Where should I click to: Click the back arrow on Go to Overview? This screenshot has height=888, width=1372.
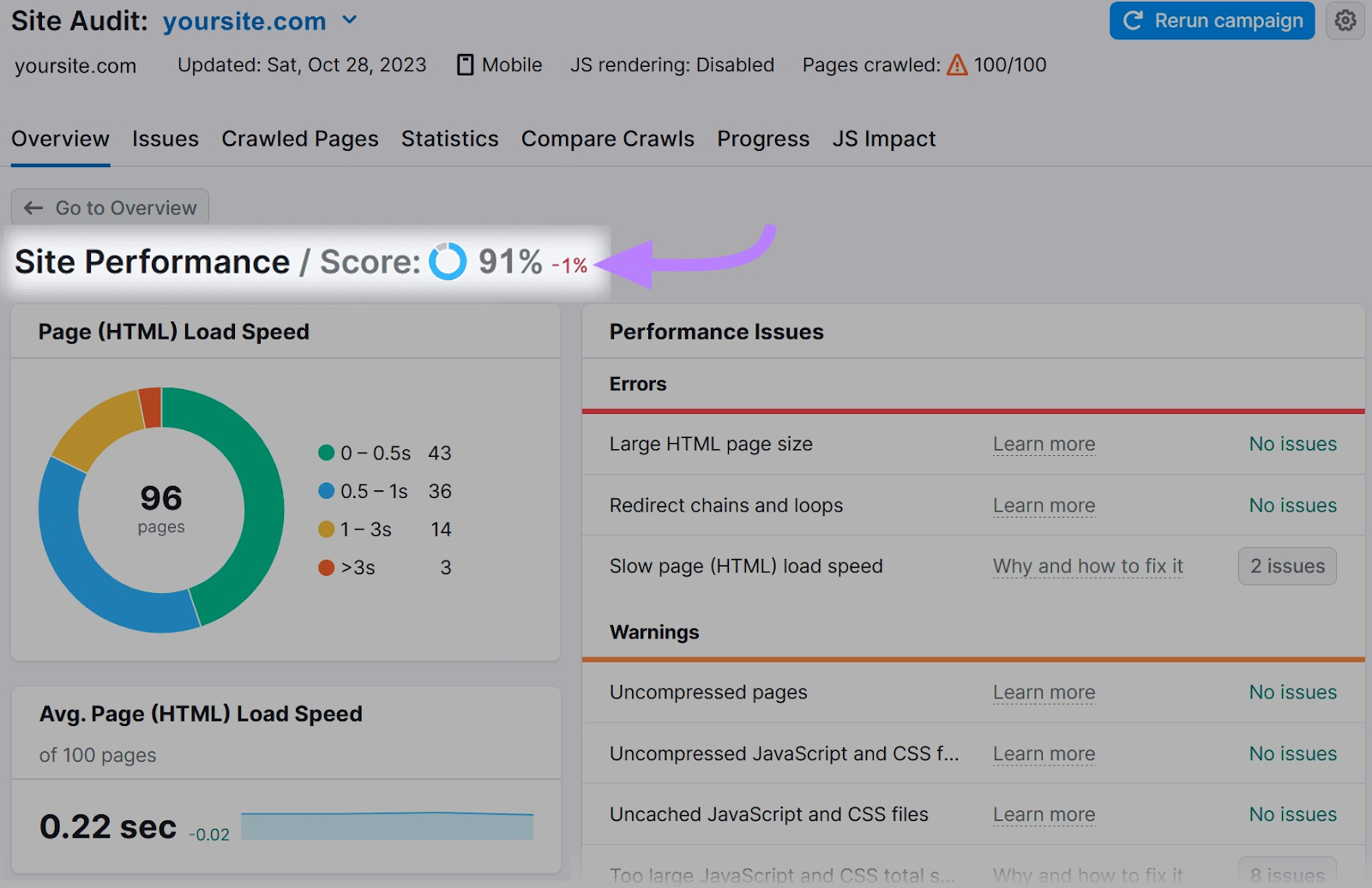(x=33, y=207)
